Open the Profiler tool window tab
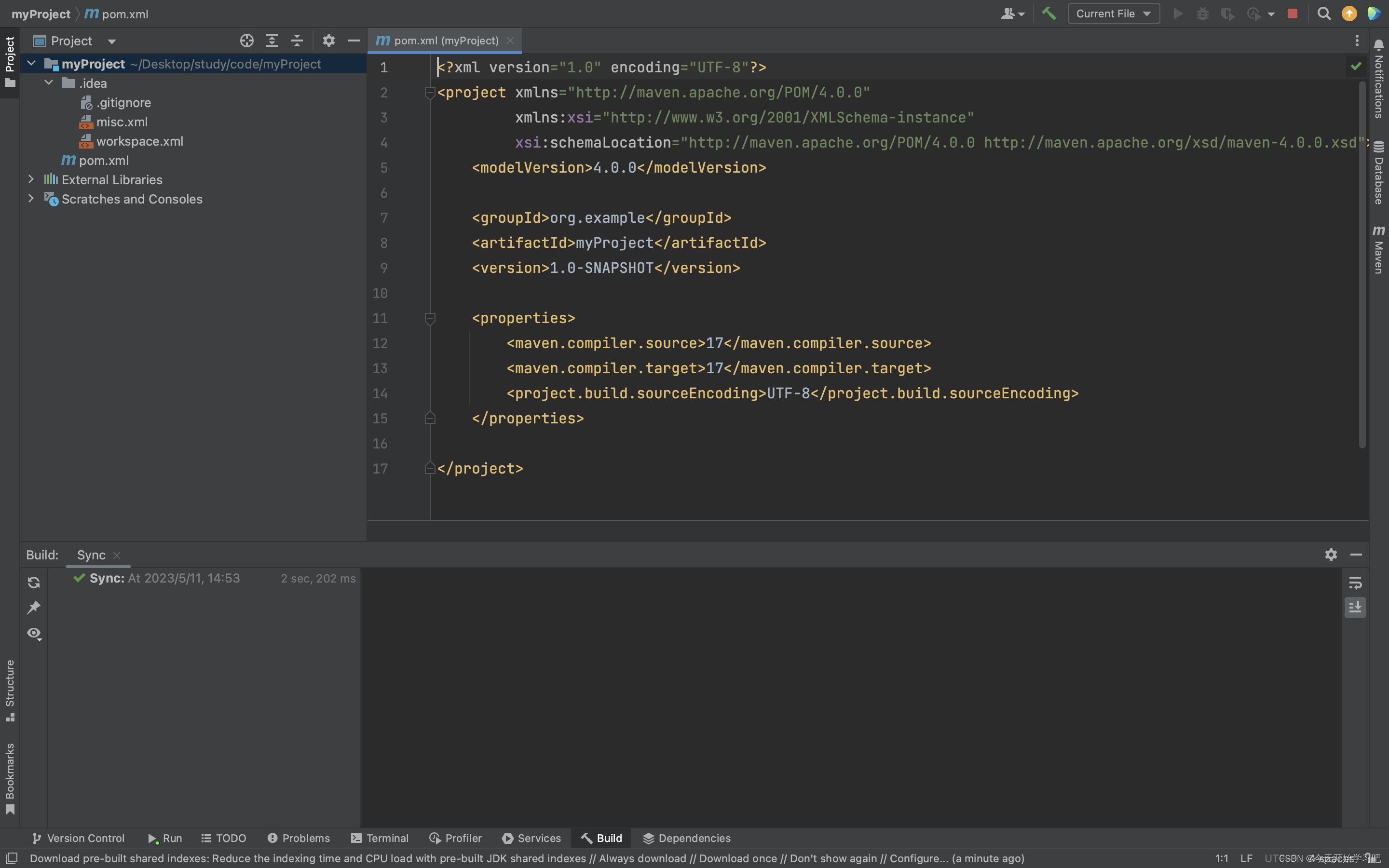This screenshot has width=1389, height=868. tap(456, 838)
